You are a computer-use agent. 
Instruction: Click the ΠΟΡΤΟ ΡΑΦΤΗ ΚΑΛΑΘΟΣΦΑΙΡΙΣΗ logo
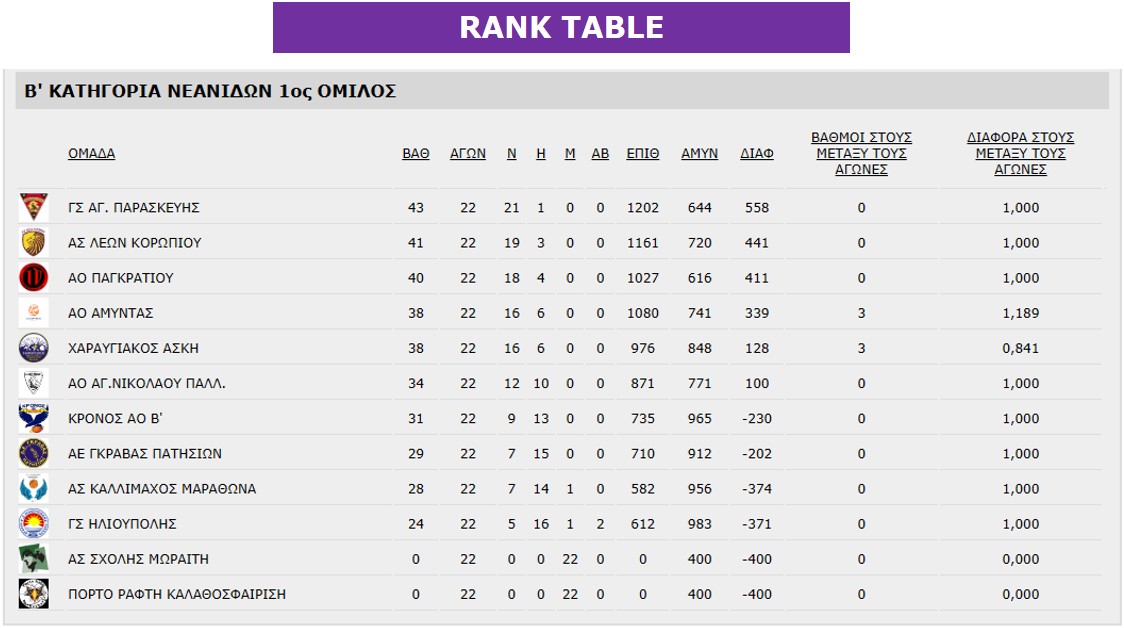point(34,594)
